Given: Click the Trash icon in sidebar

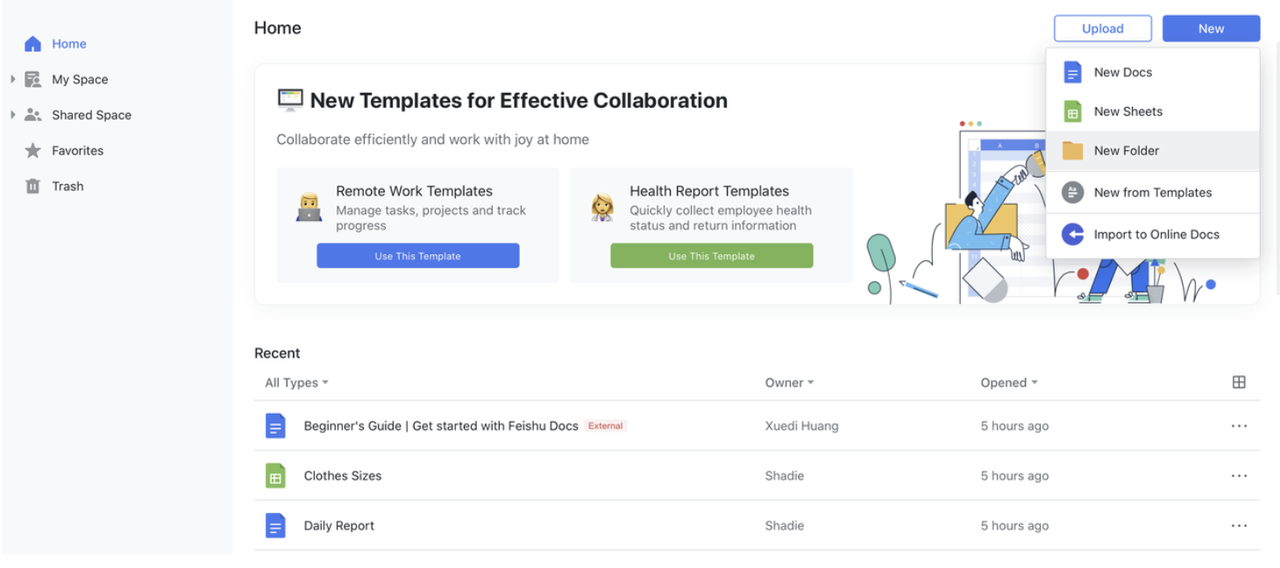Looking at the screenshot, I should (33, 186).
